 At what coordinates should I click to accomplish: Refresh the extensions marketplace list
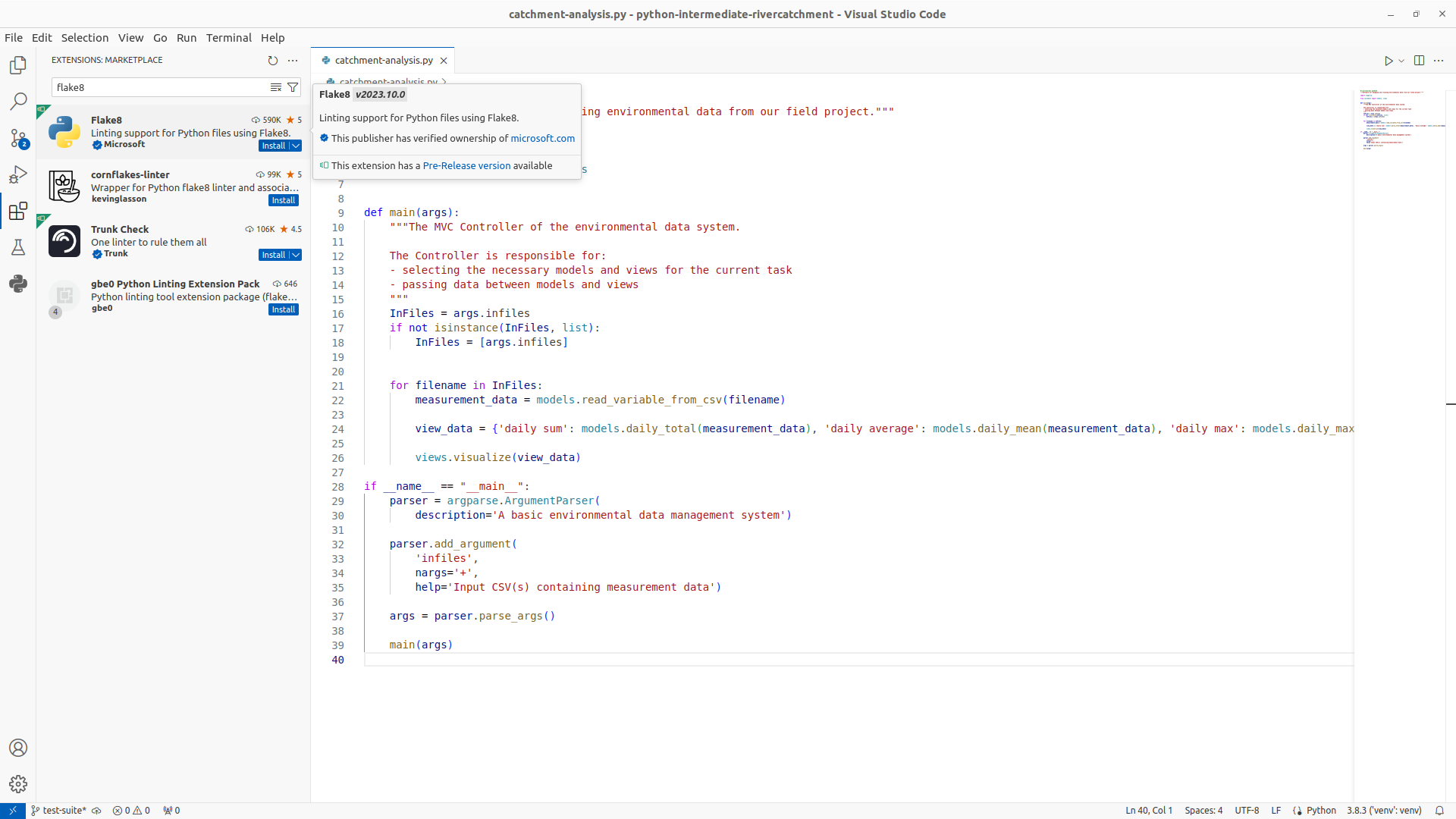coord(273,60)
